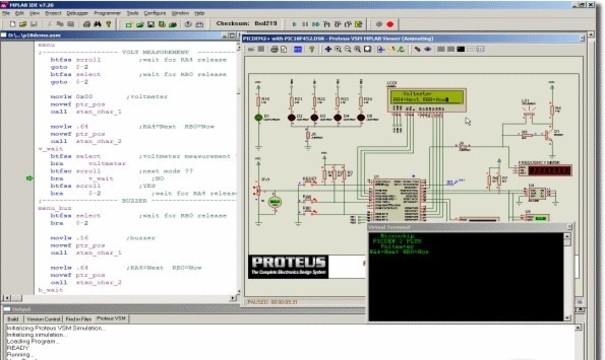The image size is (605, 360).
Task: Pause the simulation using the halt icon
Action: (305, 24)
